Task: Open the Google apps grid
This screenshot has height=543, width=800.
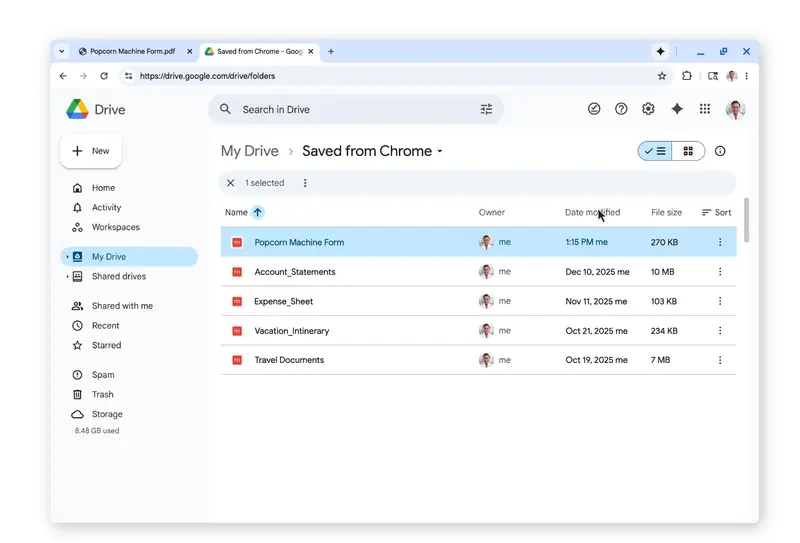Action: point(705,109)
